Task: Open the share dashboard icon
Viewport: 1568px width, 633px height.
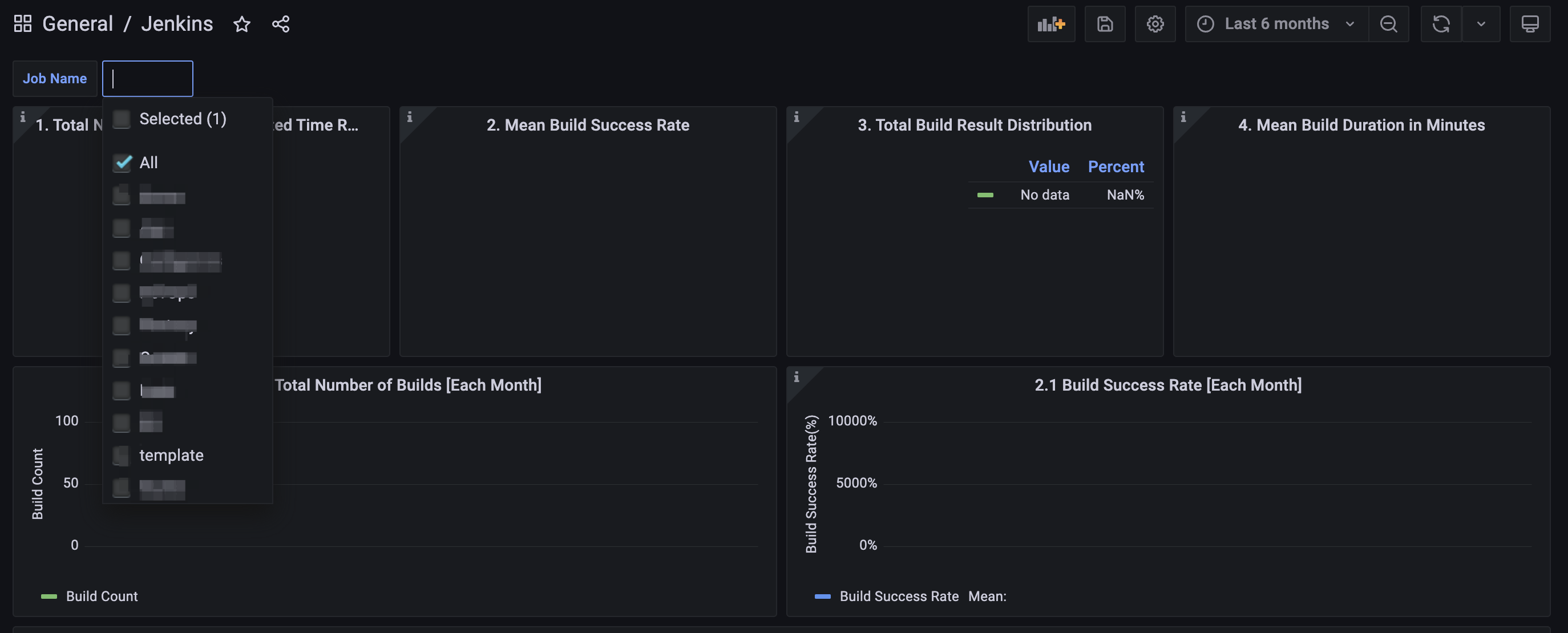Action: 281,24
